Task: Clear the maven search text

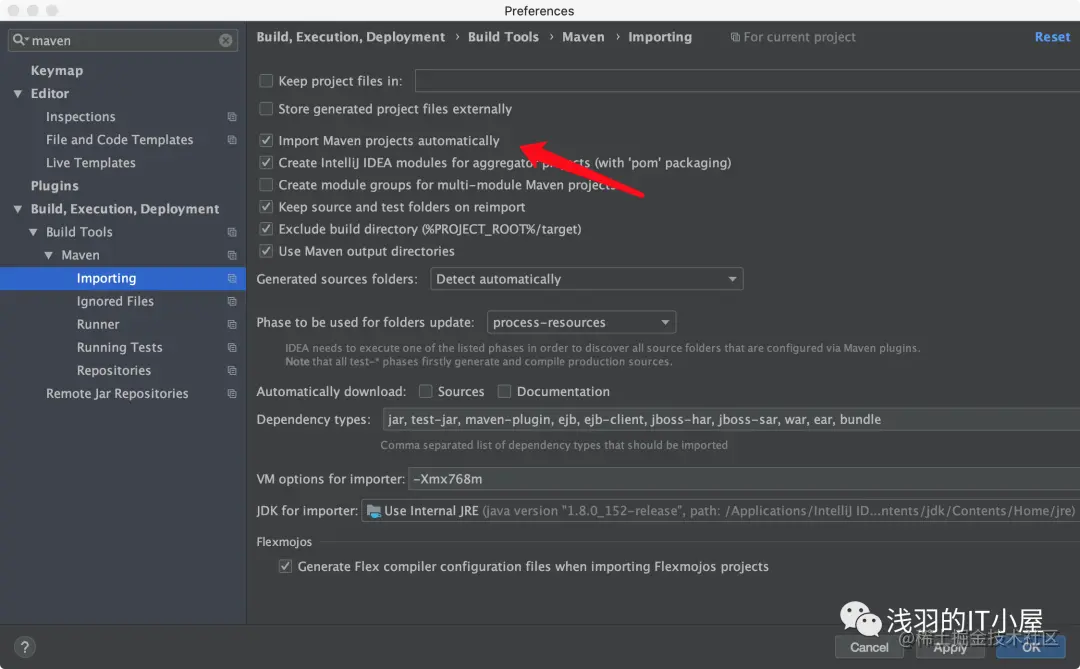Action: pyautogui.click(x=225, y=41)
